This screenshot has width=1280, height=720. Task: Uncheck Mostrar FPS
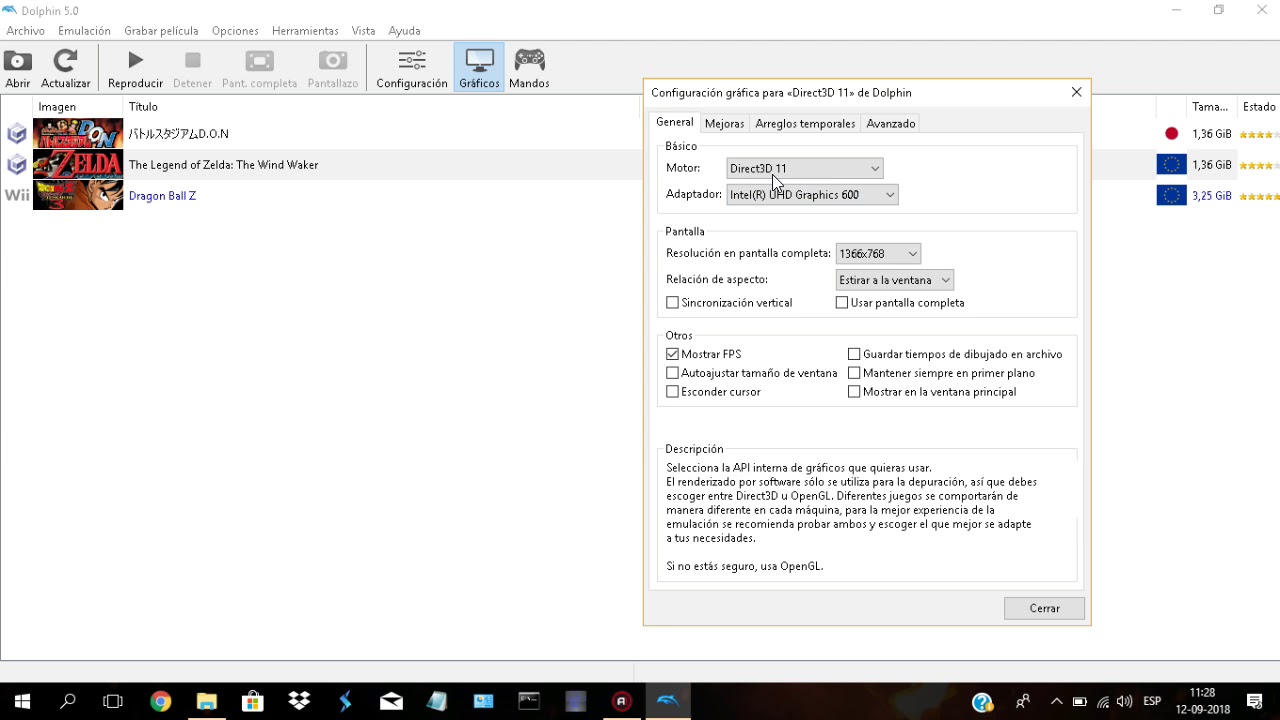[672, 354]
